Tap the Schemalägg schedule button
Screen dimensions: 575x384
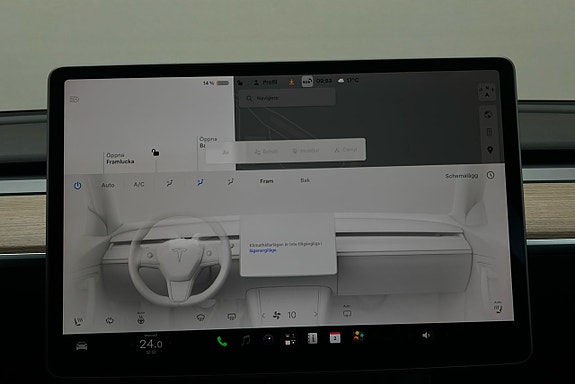(x=461, y=176)
